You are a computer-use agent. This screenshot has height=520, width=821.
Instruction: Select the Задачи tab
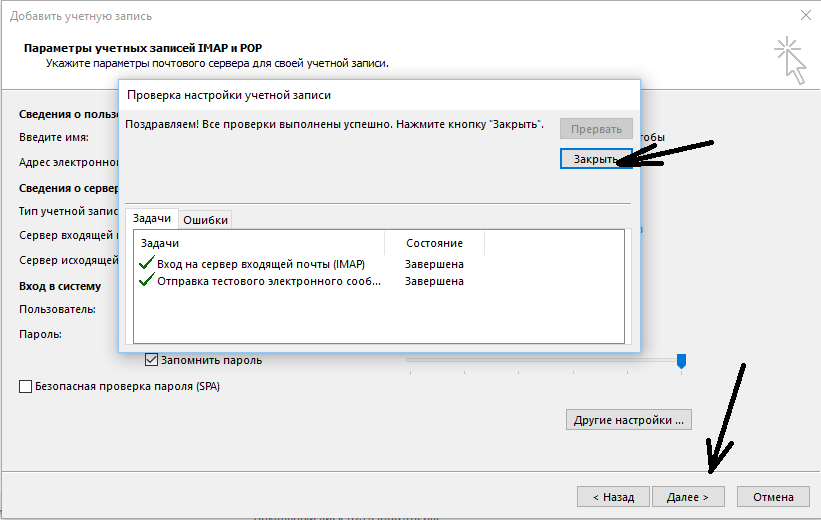[x=150, y=219]
